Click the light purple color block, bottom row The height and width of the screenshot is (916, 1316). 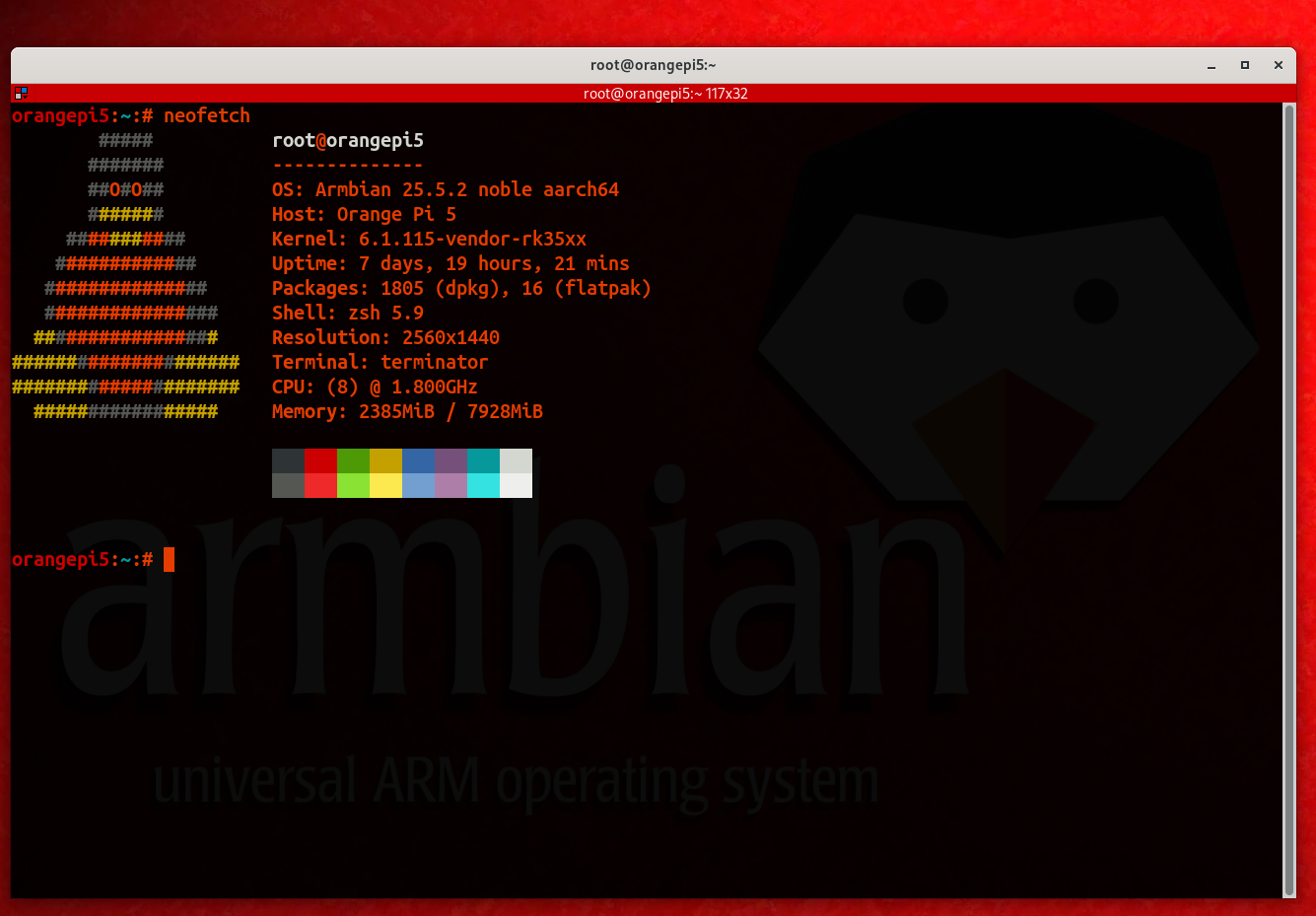point(450,485)
